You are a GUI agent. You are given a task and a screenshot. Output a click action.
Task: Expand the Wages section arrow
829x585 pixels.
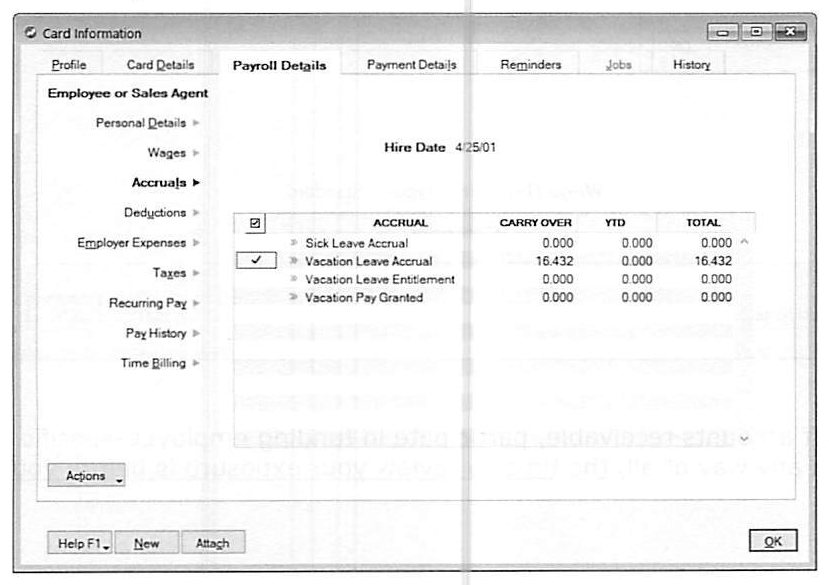click(196, 153)
